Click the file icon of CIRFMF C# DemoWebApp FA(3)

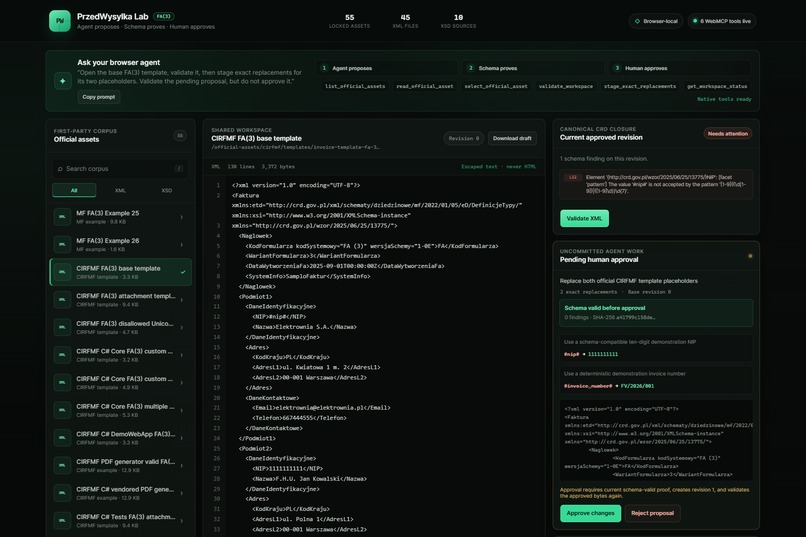pyautogui.click(x=62, y=438)
